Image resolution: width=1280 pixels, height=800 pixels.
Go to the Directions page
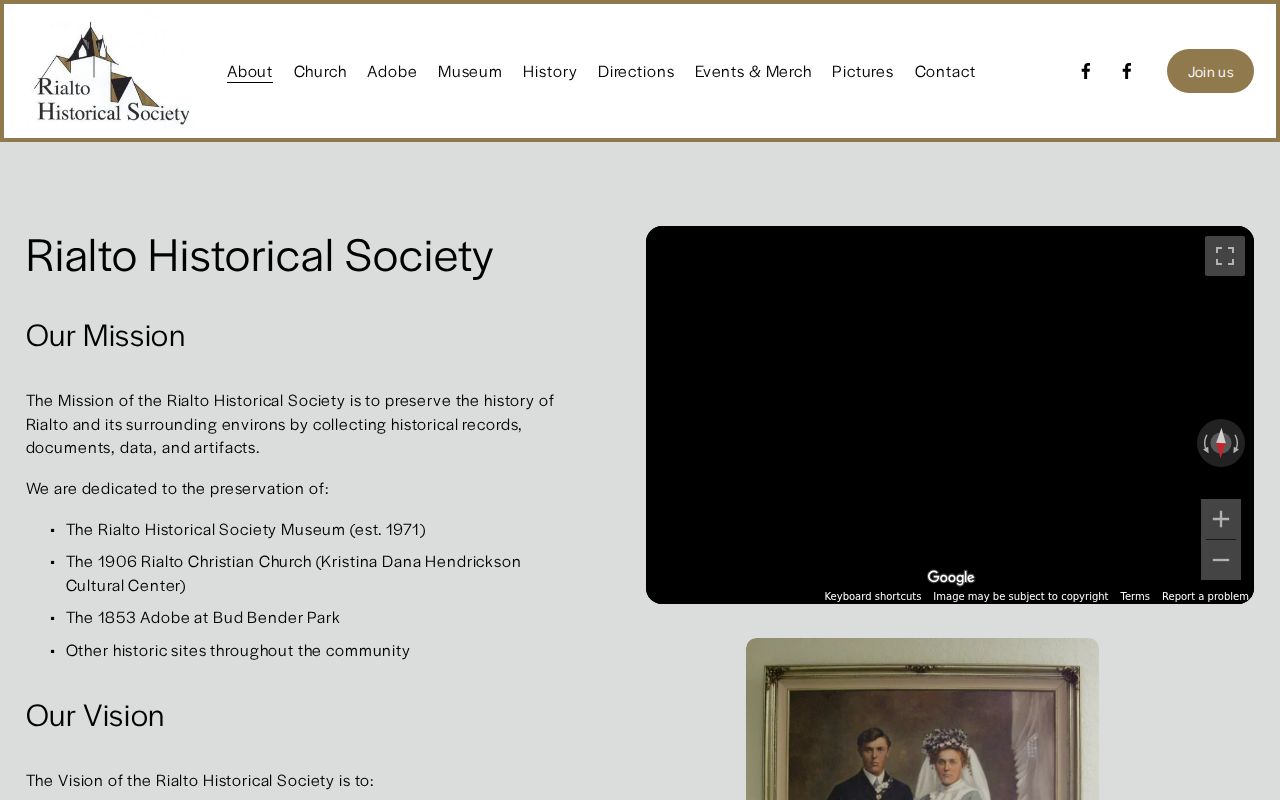(636, 71)
